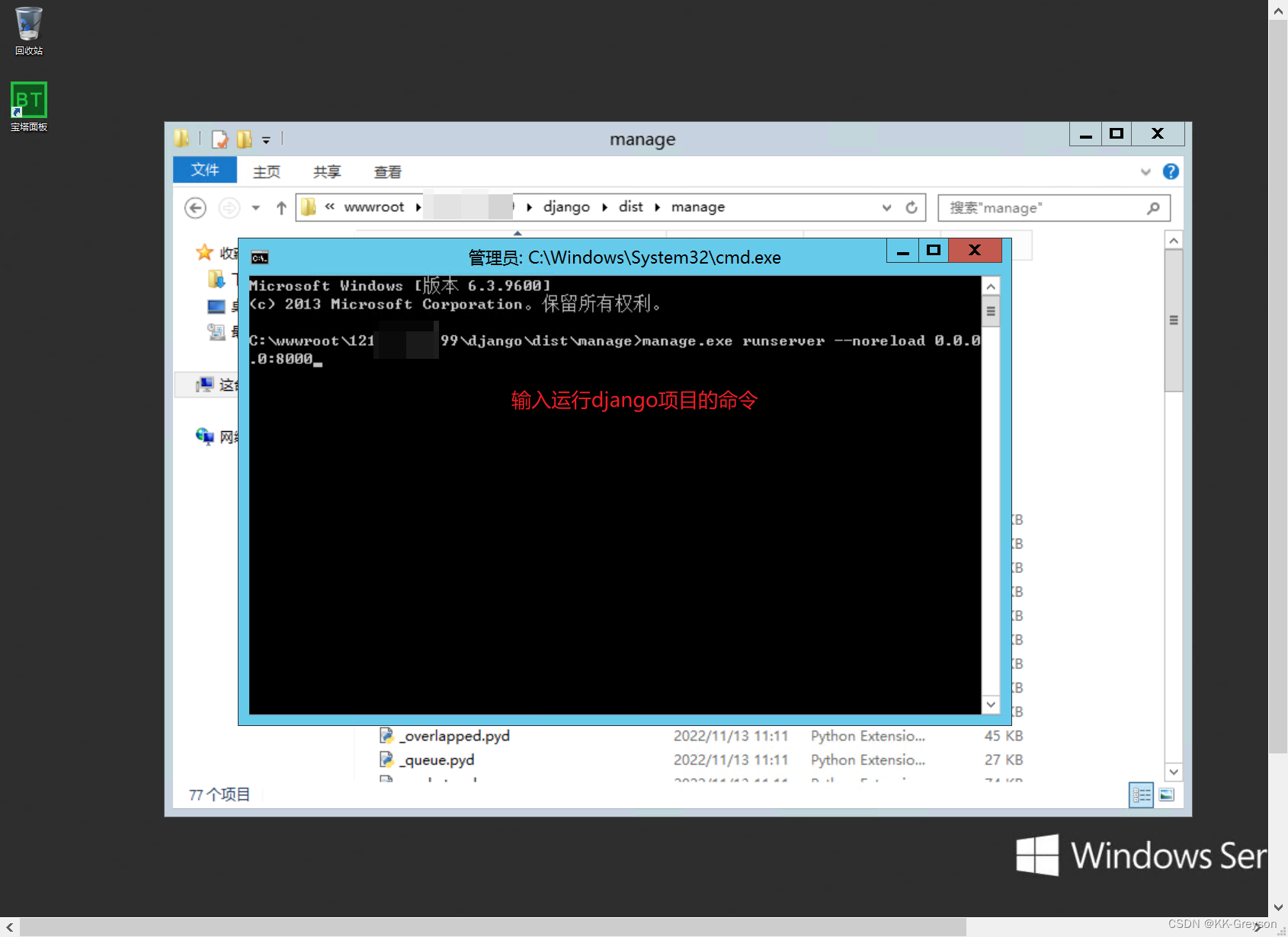1288x937 pixels.
Task: Click the cmd window scrollbar thumb
Action: tap(991, 311)
